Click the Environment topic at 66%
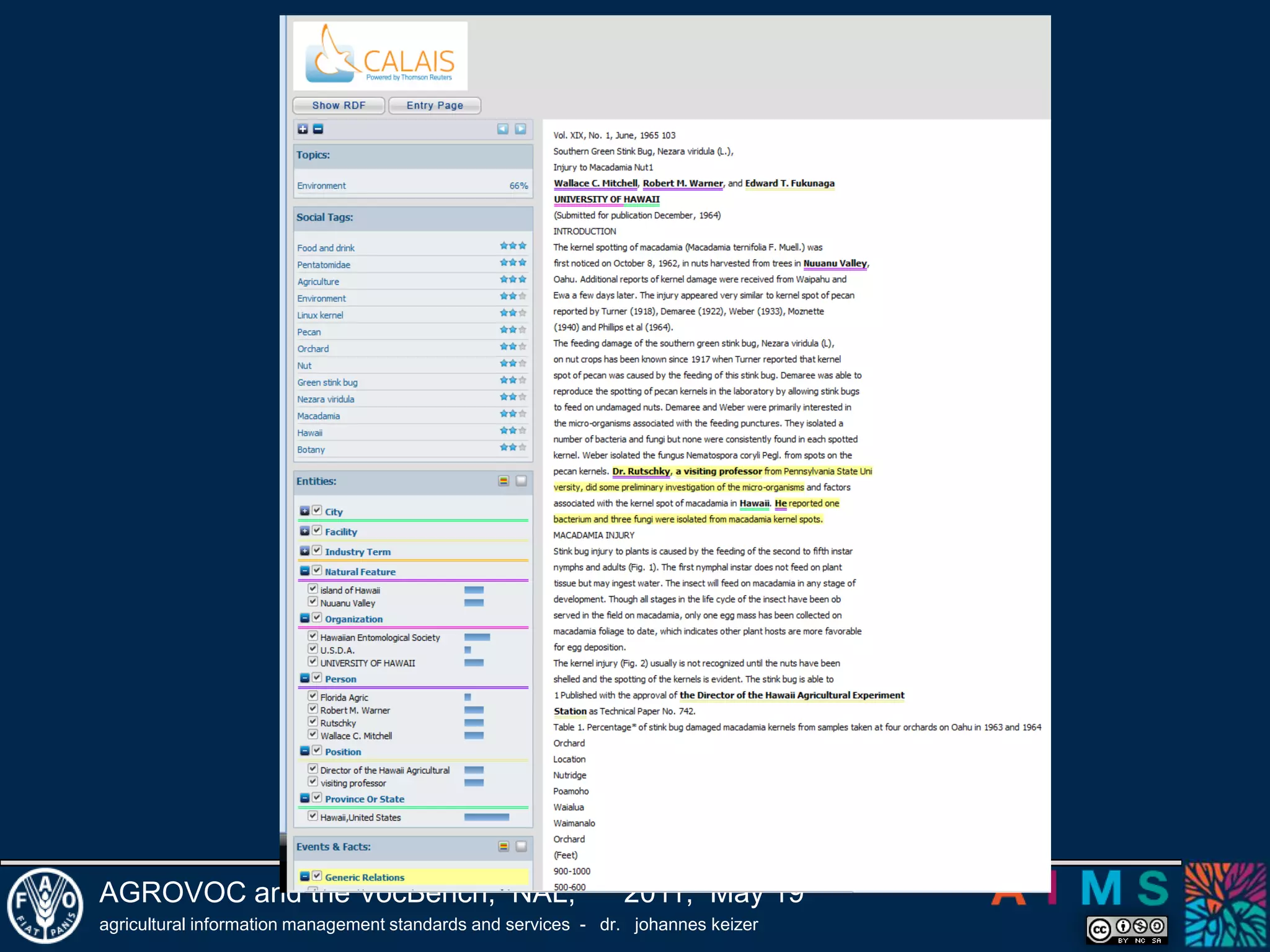 412,186
